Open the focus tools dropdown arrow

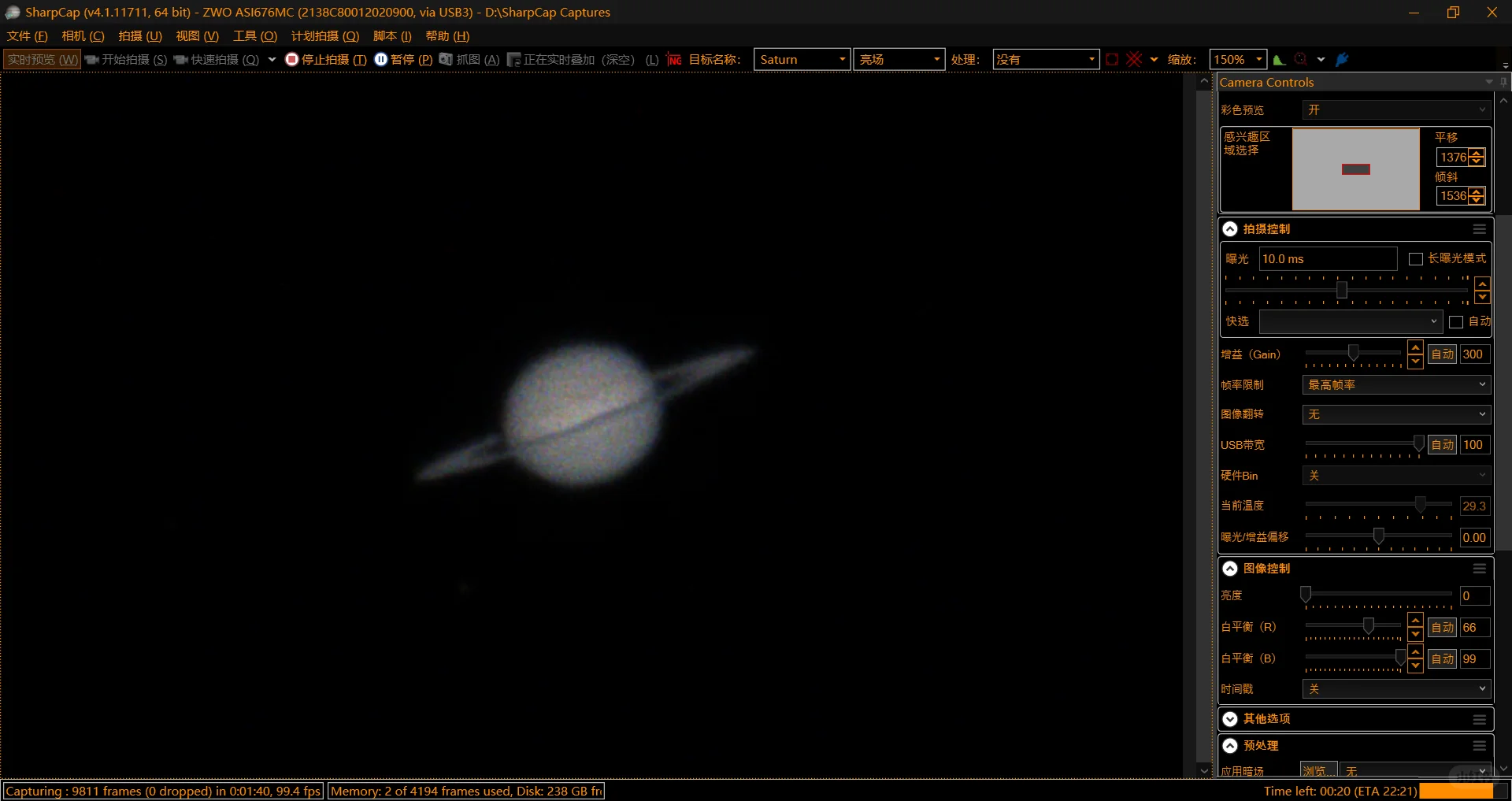tap(1321, 59)
